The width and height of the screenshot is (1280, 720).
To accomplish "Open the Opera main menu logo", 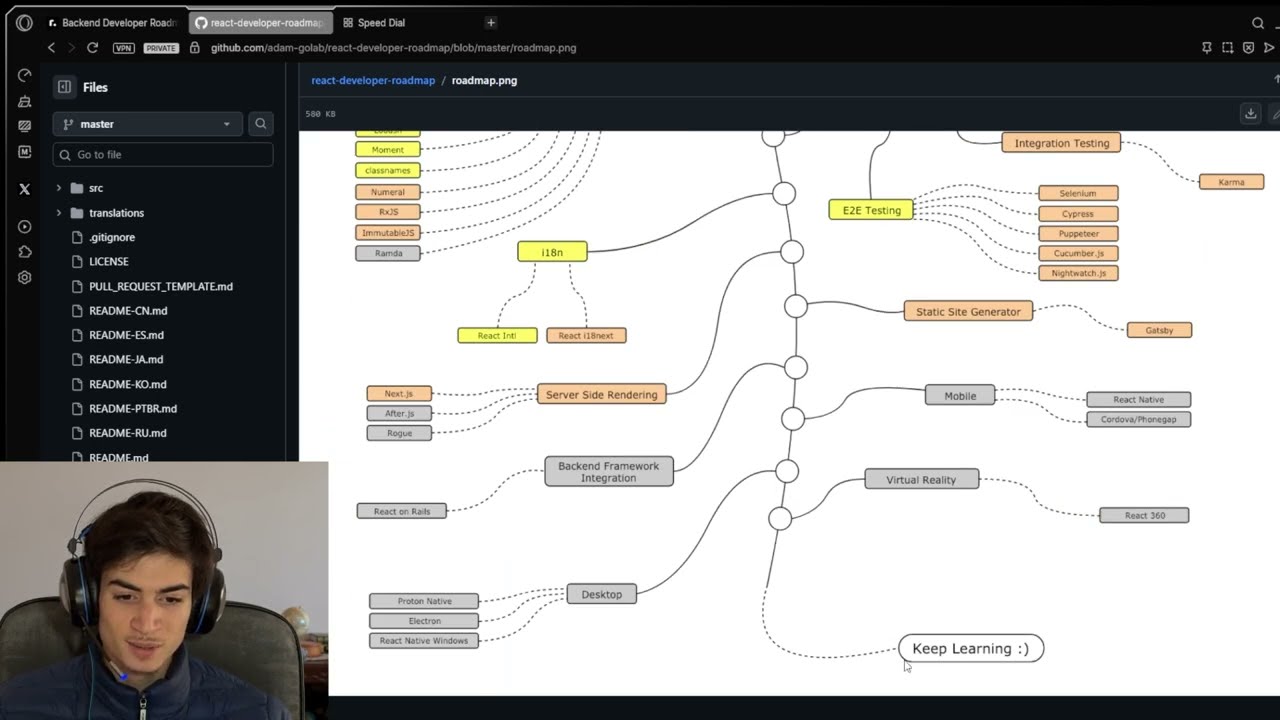I will pos(24,22).
